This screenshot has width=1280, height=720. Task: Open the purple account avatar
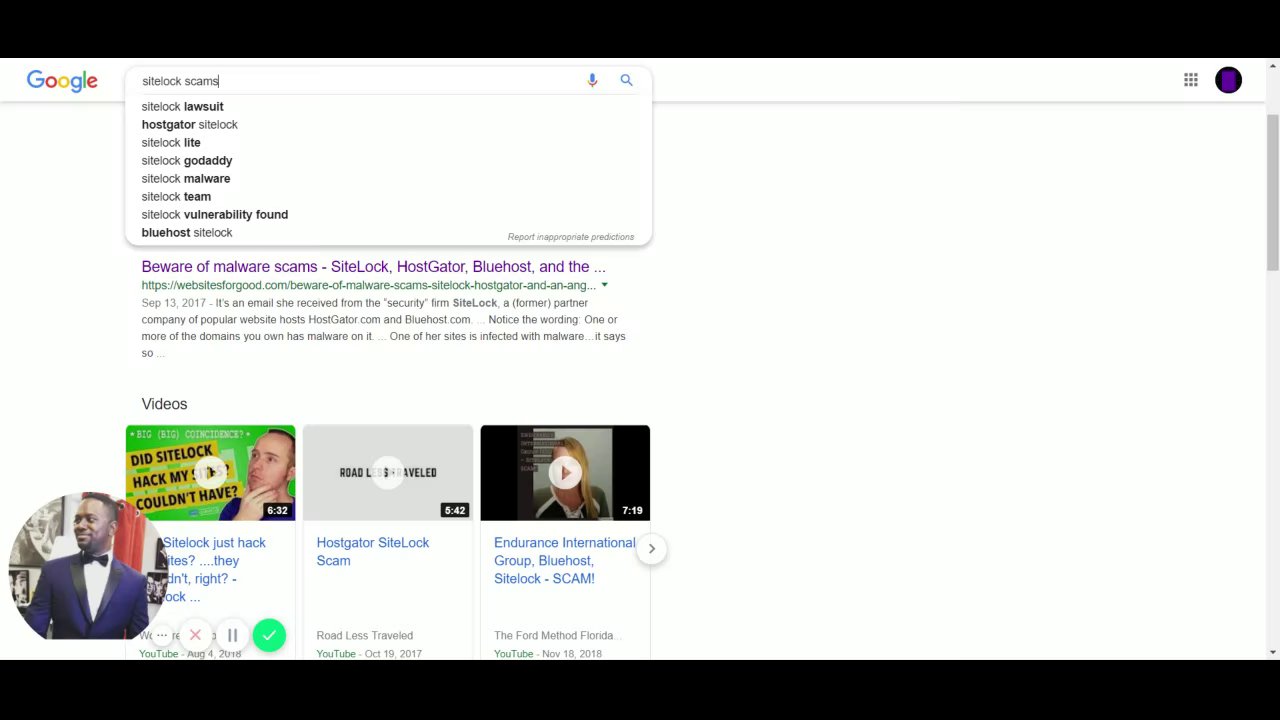pyautogui.click(x=1228, y=80)
